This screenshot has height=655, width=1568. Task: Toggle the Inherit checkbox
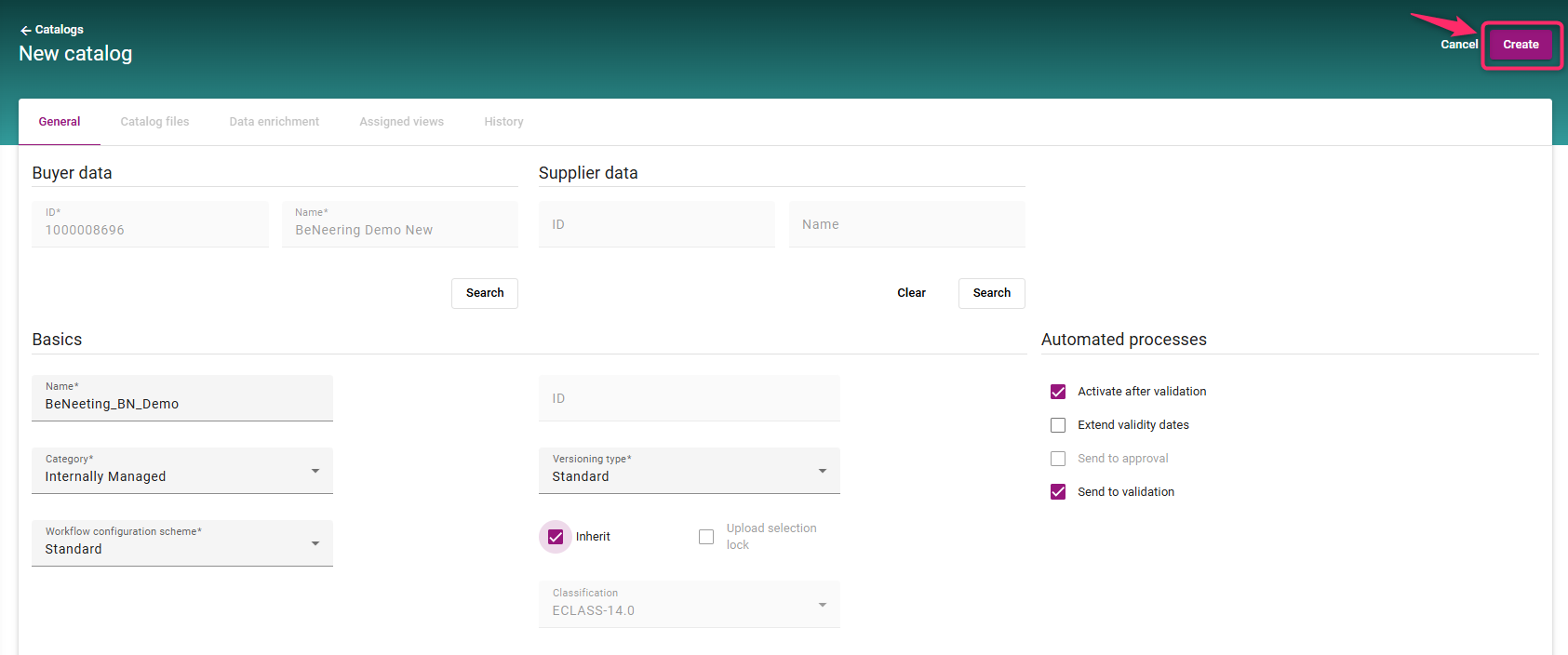click(556, 537)
